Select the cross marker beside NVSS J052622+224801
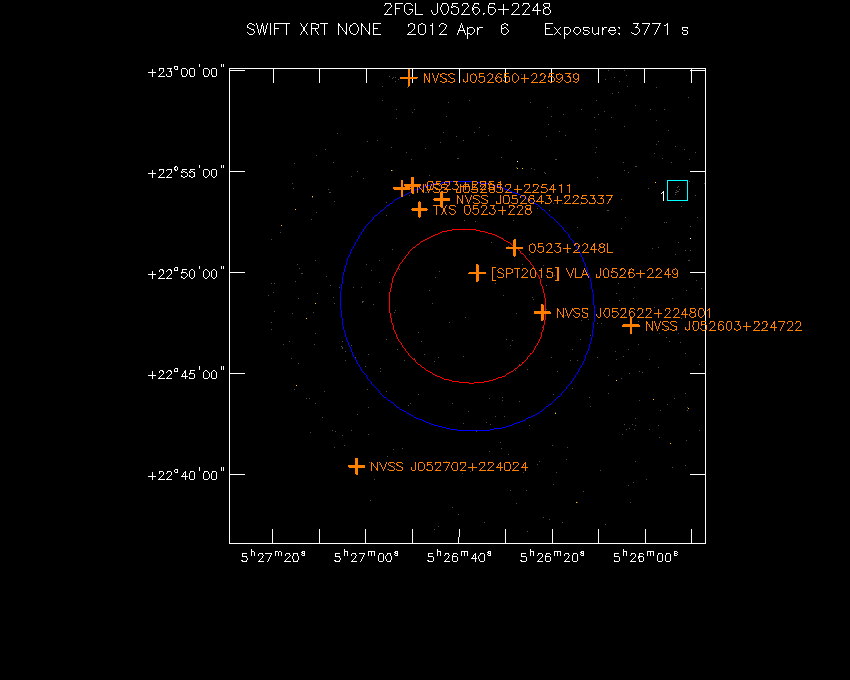 click(x=542, y=313)
